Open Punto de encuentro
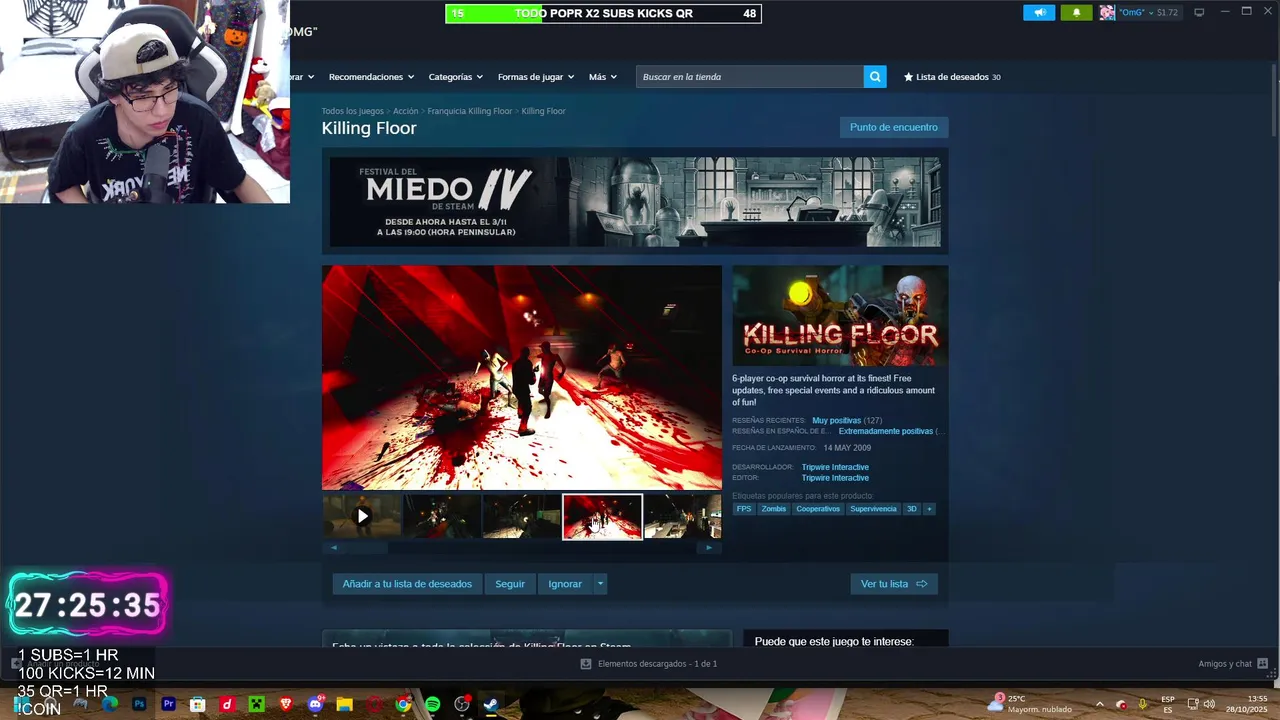The height and width of the screenshot is (720, 1280). (x=894, y=127)
